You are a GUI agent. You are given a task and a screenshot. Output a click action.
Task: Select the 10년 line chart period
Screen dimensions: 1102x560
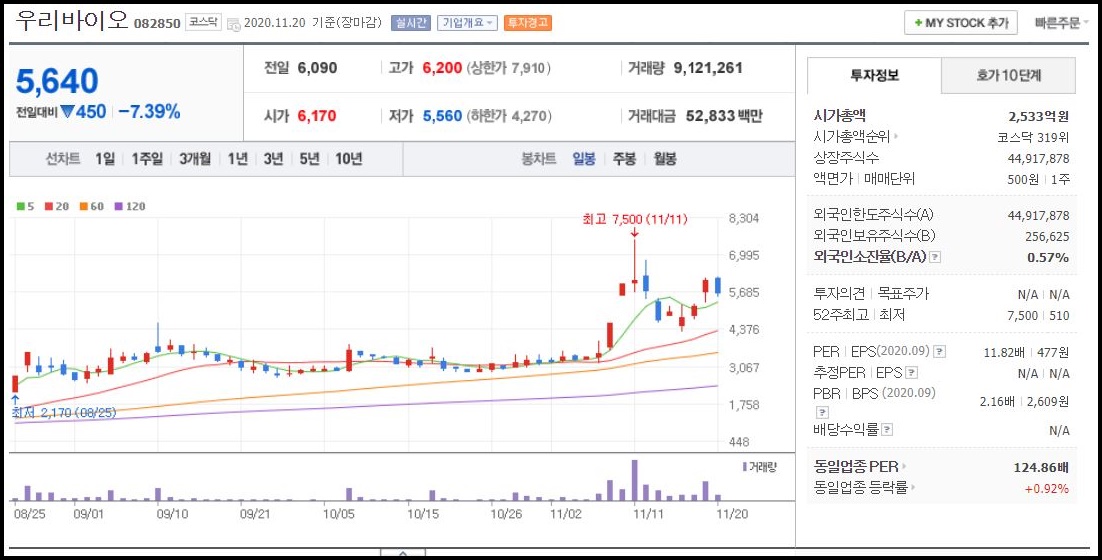[x=349, y=159]
